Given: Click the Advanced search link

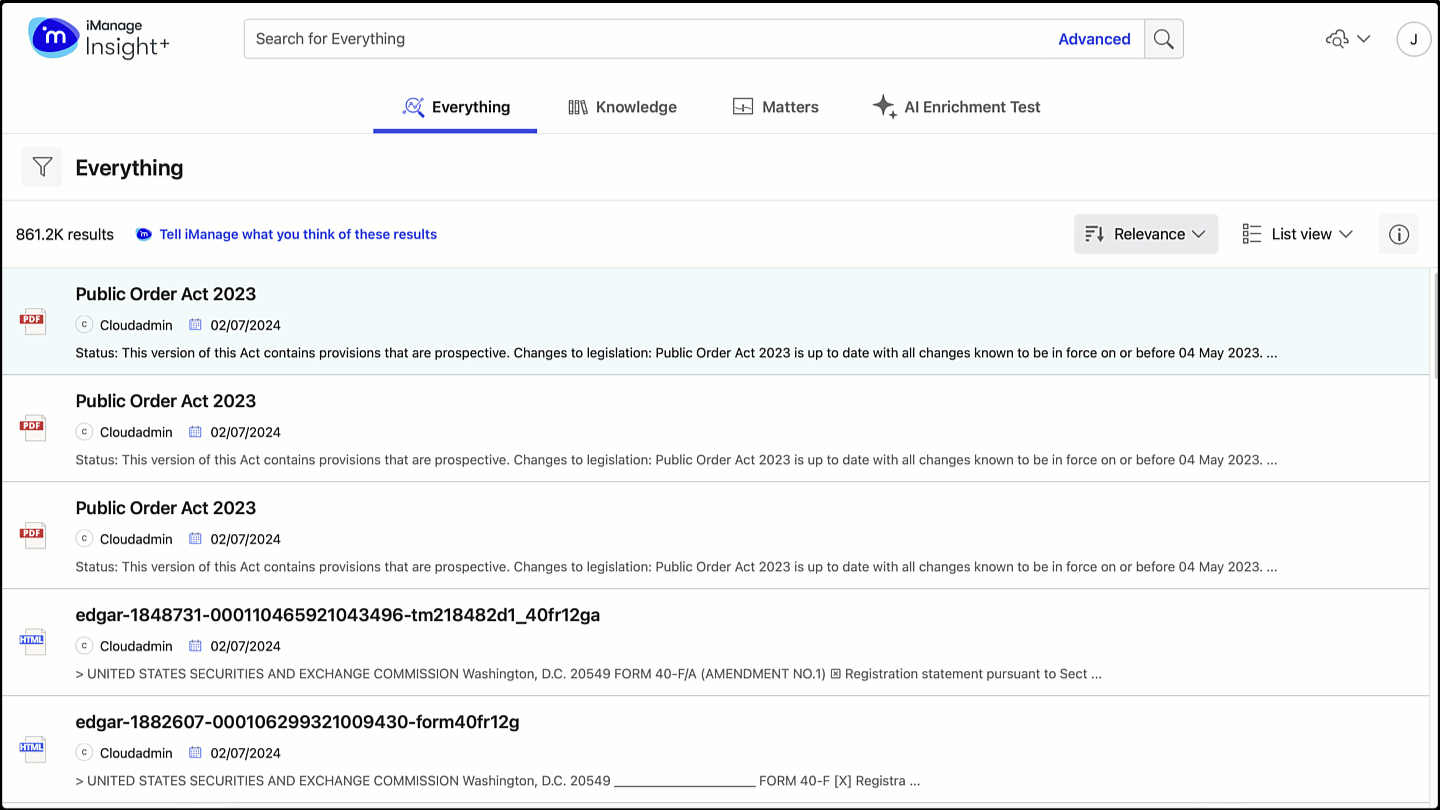Looking at the screenshot, I should click(1094, 39).
